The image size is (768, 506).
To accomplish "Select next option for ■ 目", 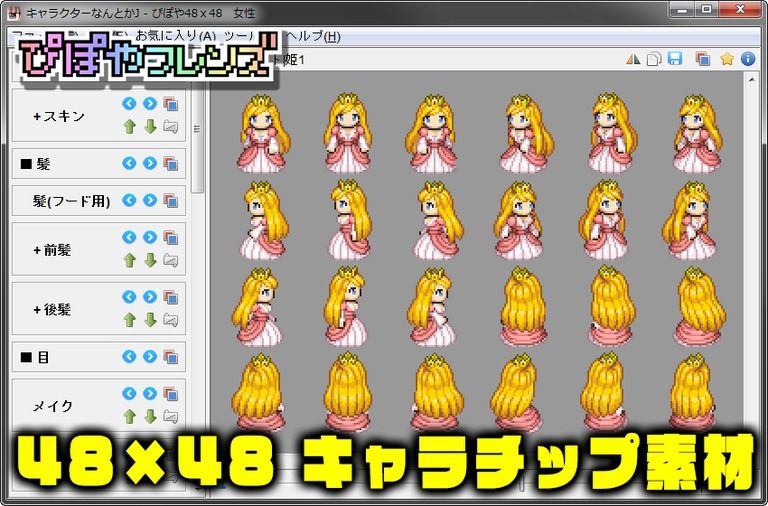I will point(150,356).
